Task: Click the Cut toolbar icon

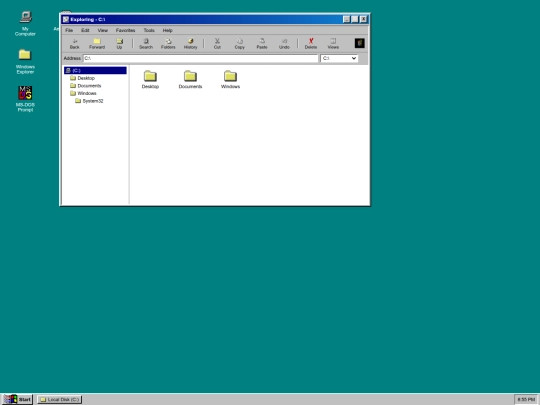Action: pos(217,44)
